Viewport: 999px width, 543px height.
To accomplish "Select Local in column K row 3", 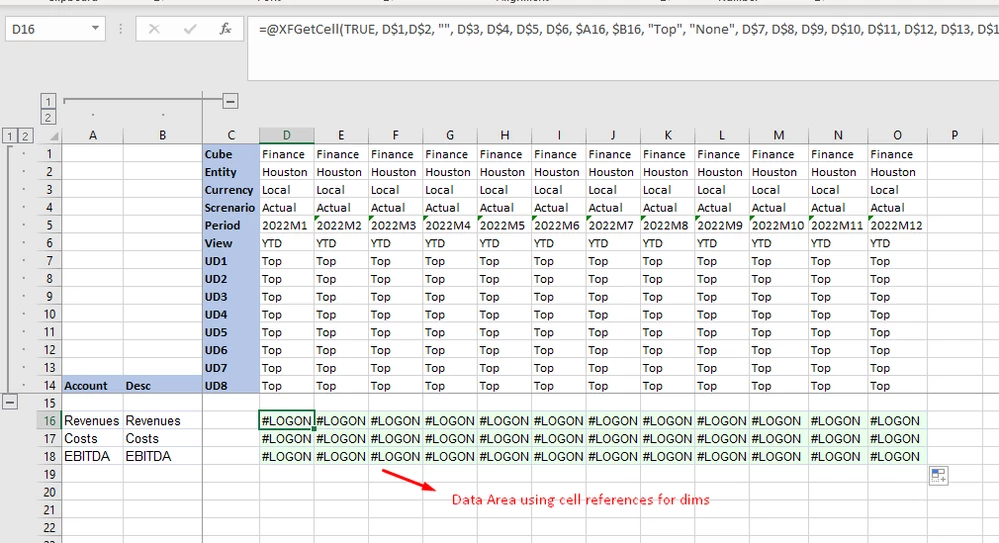I will click(668, 190).
